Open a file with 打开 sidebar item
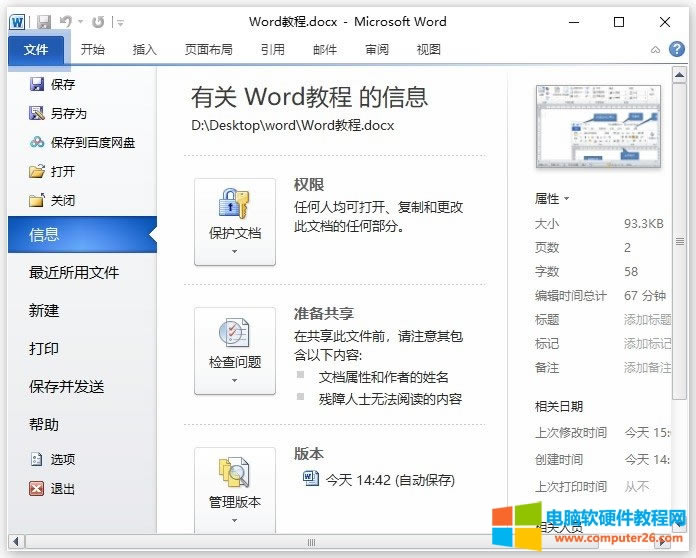 (62, 172)
